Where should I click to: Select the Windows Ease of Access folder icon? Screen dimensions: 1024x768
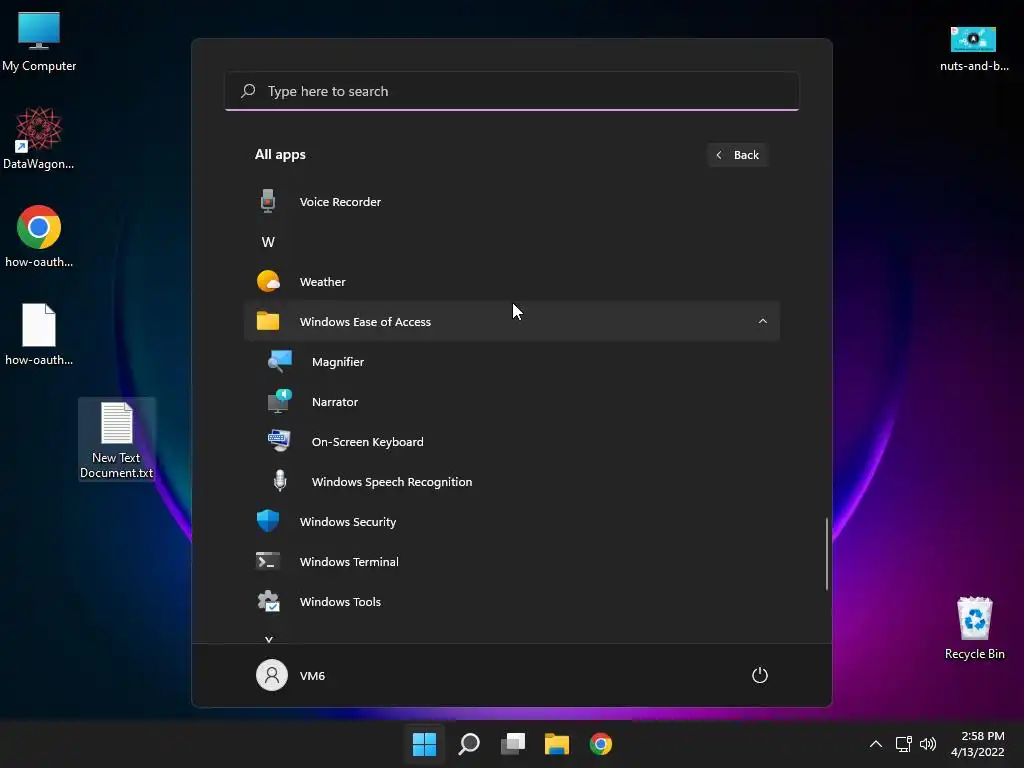tap(268, 321)
